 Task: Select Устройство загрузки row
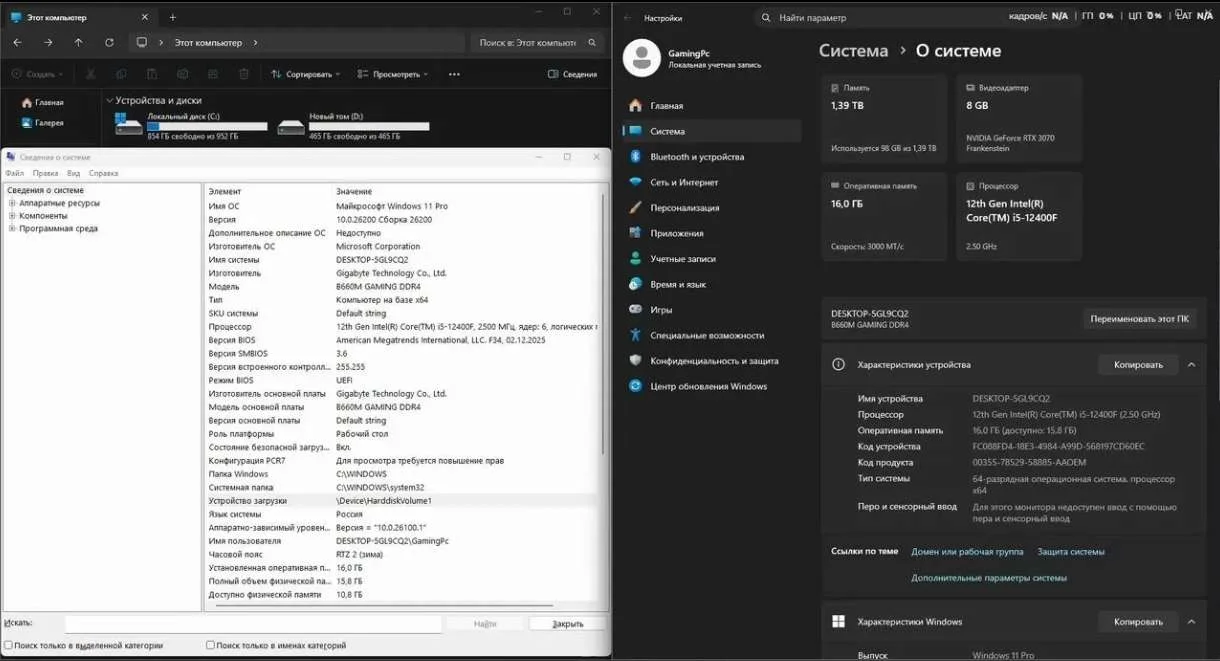click(x=401, y=500)
